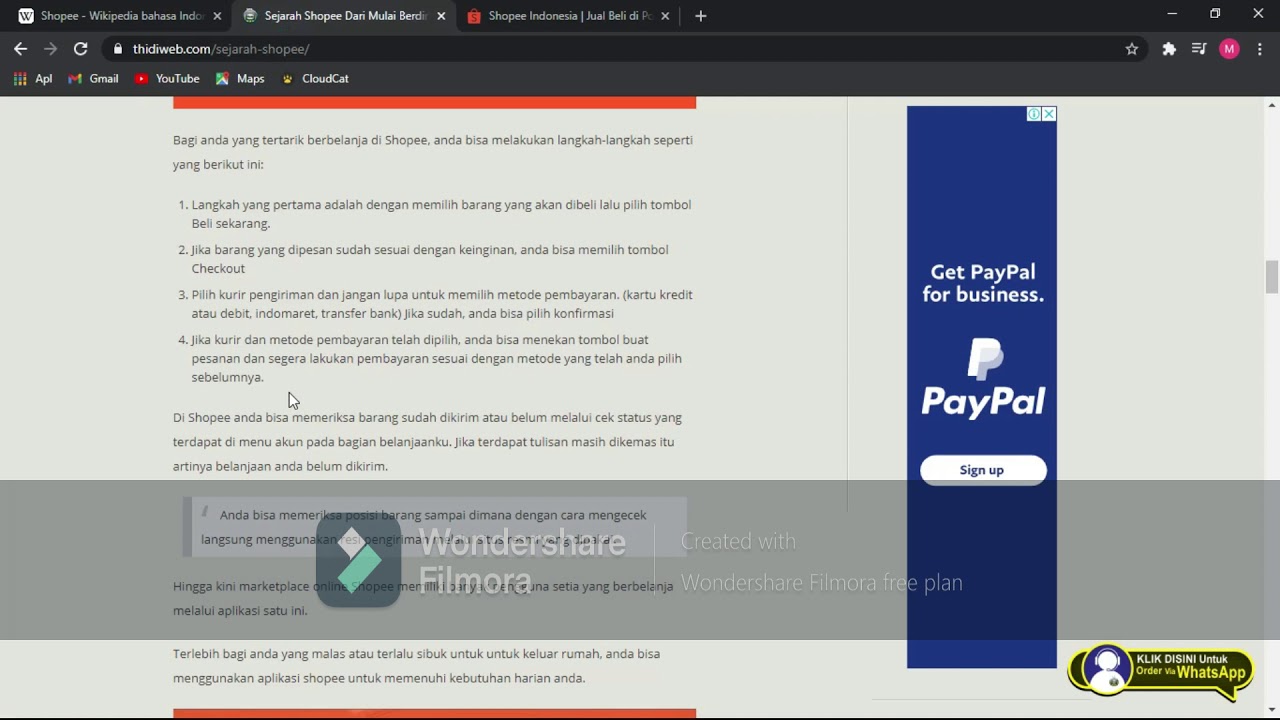1280x720 pixels.
Task: Open the Chrome extensions puzzle icon
Action: (1169, 48)
